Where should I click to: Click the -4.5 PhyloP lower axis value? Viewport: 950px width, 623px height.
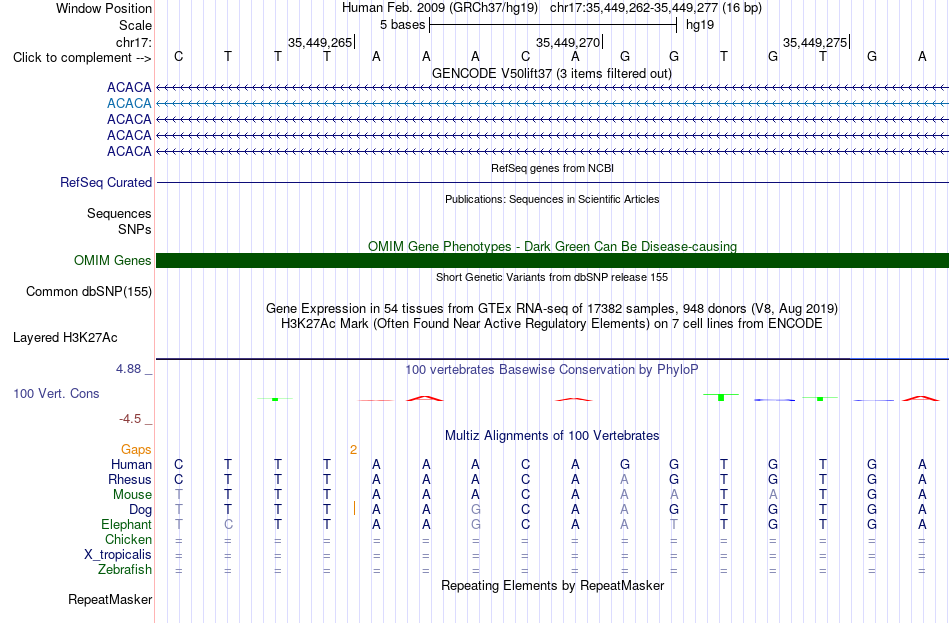[x=130, y=419]
